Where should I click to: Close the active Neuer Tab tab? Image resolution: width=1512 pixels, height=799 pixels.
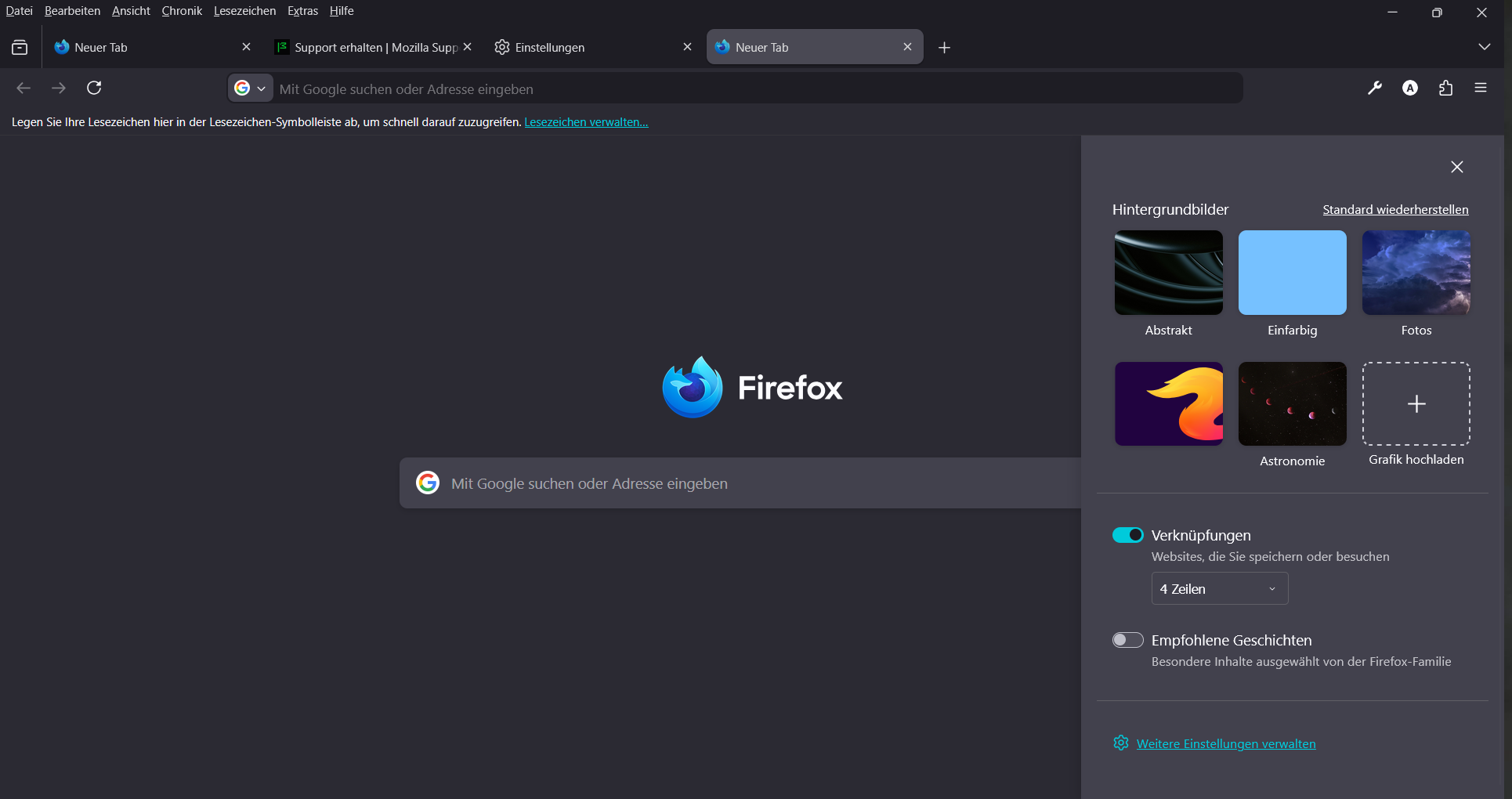pyautogui.click(x=907, y=47)
